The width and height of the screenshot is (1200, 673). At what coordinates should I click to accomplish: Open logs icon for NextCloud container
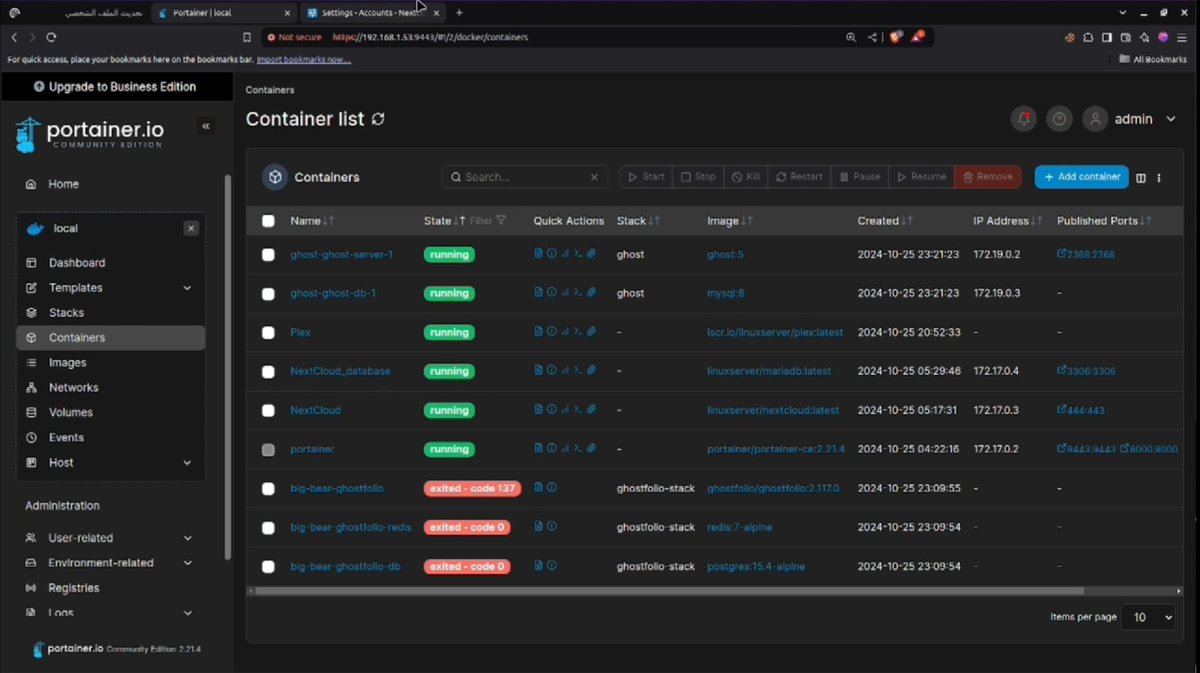(x=539, y=410)
